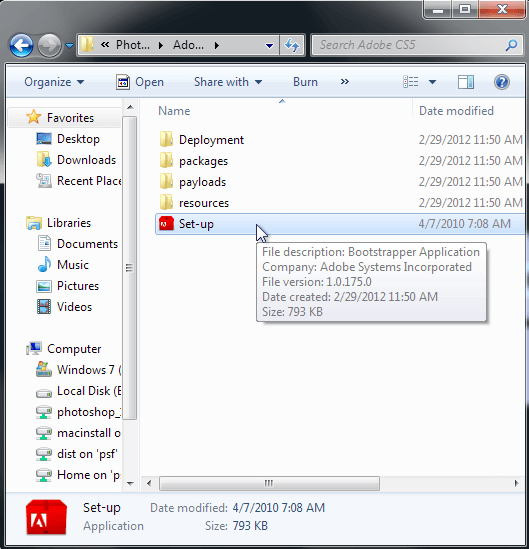
Task: Sort by the Name column header
Action: coord(174,111)
